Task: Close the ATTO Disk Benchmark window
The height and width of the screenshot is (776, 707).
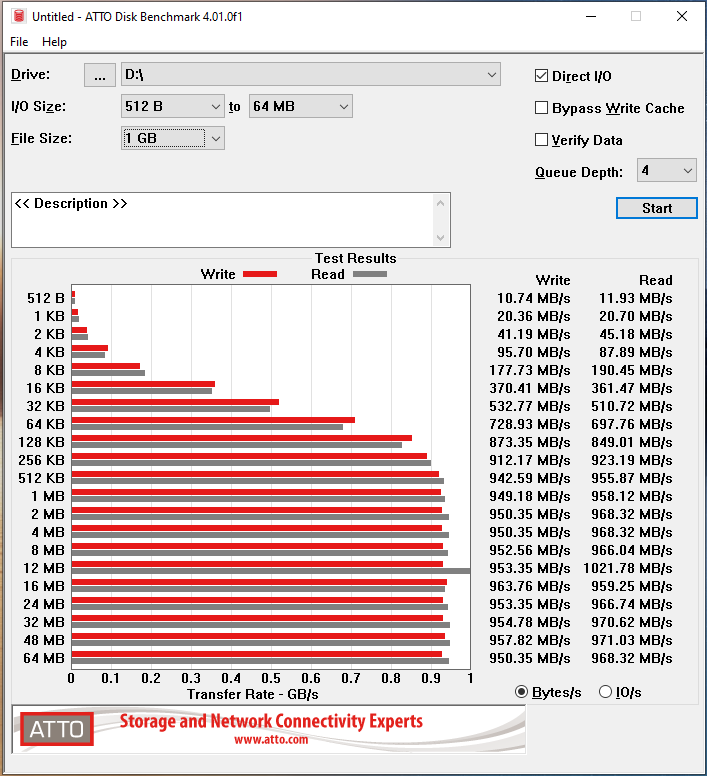Action: tap(682, 16)
